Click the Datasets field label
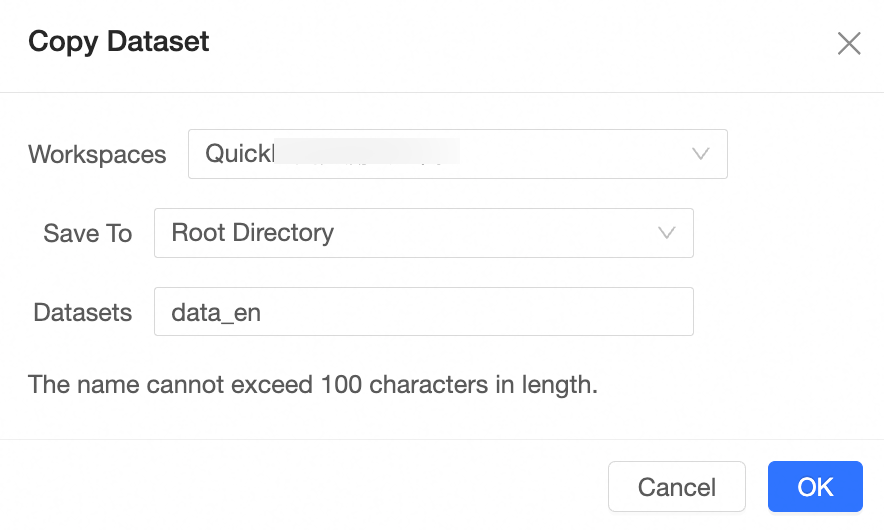 click(83, 313)
